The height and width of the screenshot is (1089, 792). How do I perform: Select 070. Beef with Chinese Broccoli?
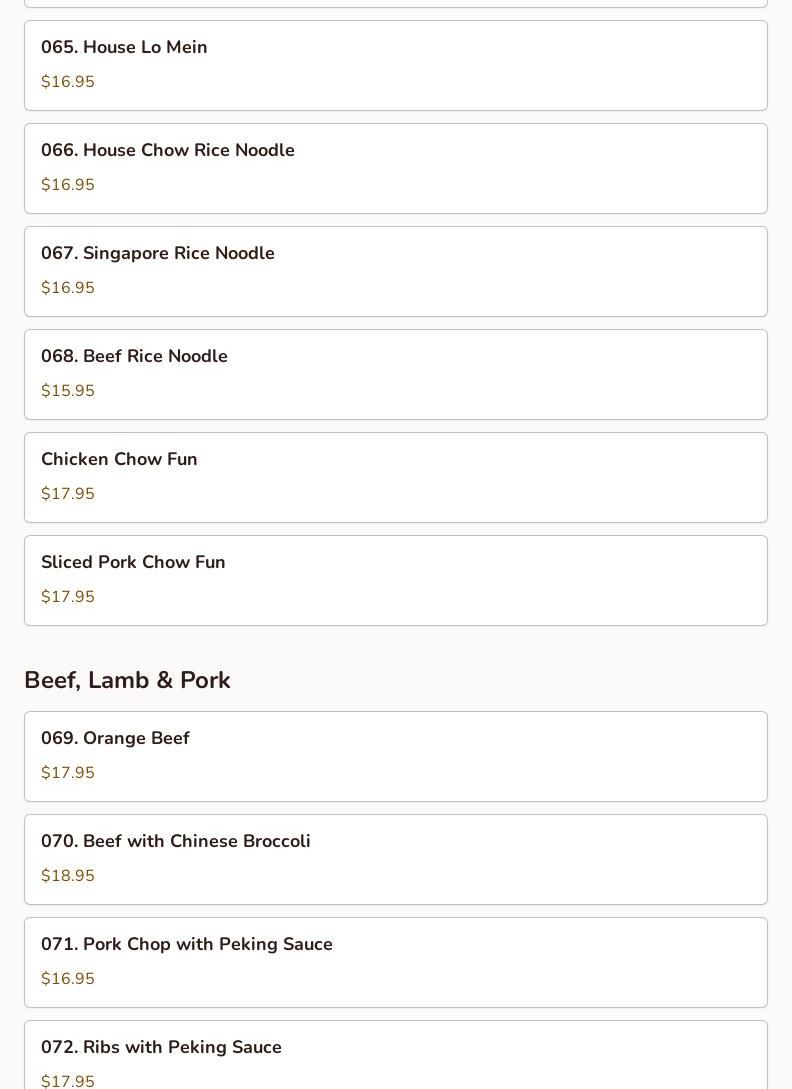point(396,859)
